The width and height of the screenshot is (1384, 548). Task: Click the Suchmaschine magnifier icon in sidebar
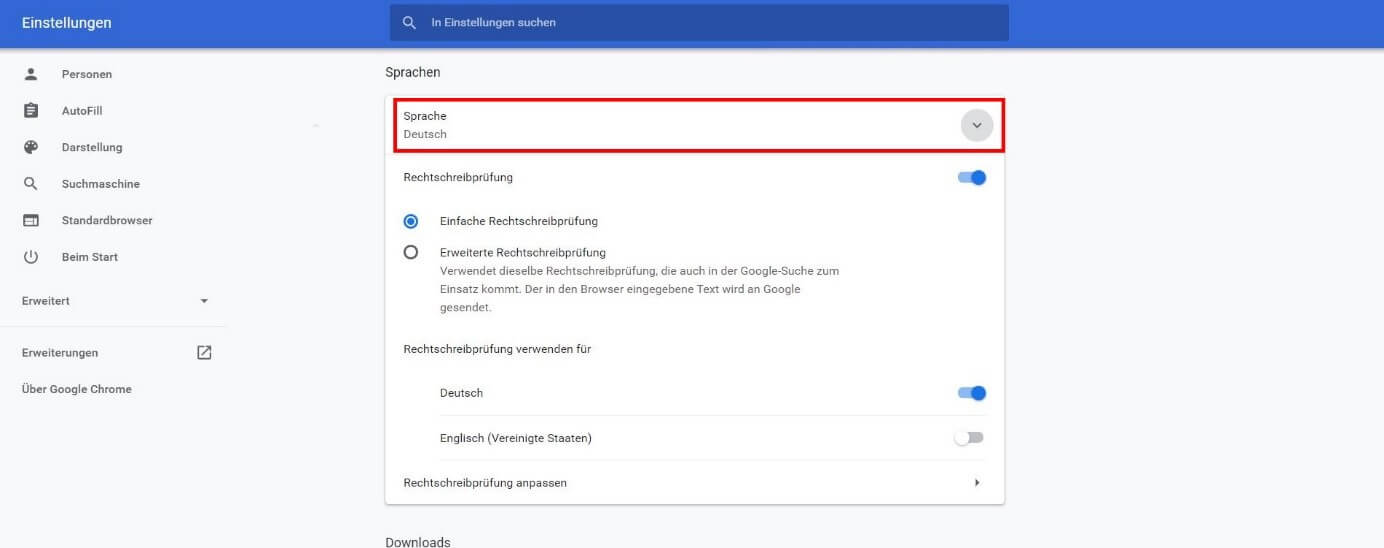[x=31, y=184]
